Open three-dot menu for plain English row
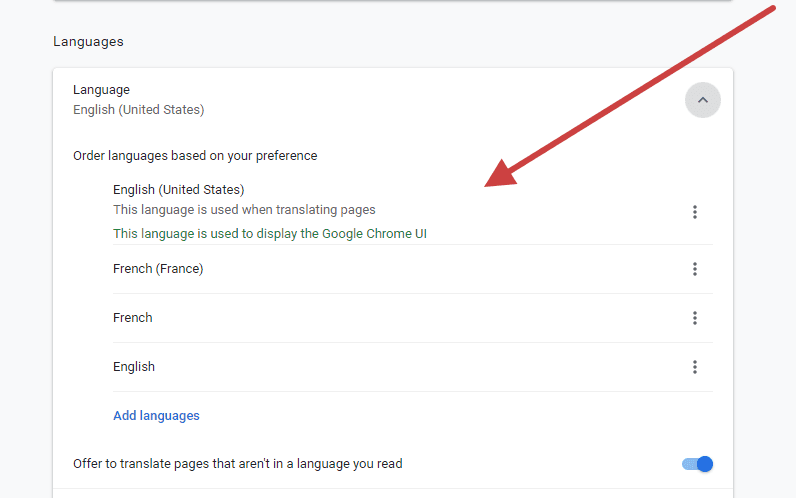796x498 pixels. (x=694, y=367)
